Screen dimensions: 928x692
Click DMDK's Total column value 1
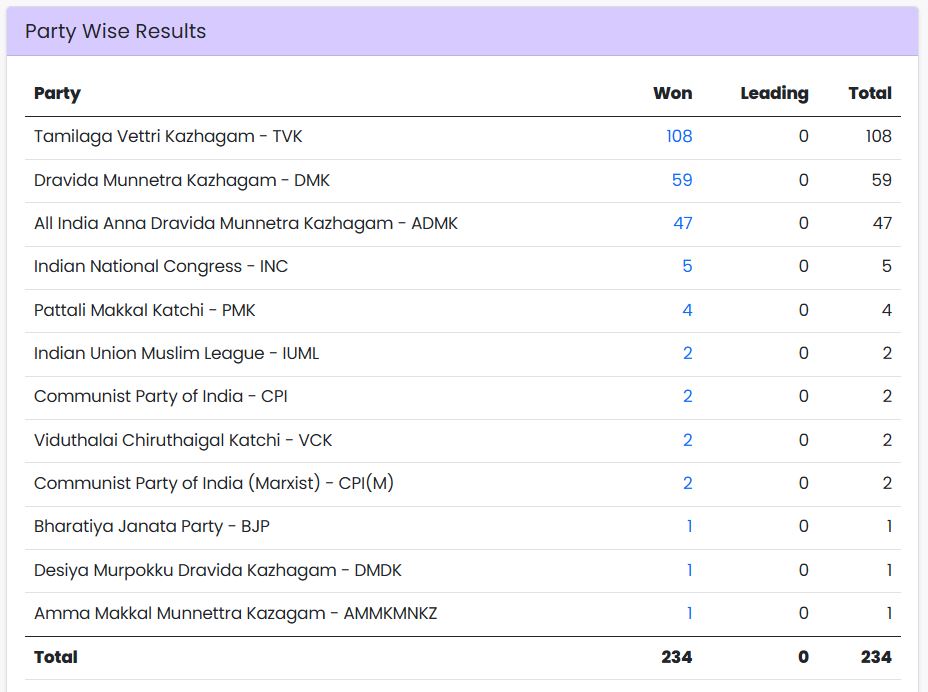889,570
